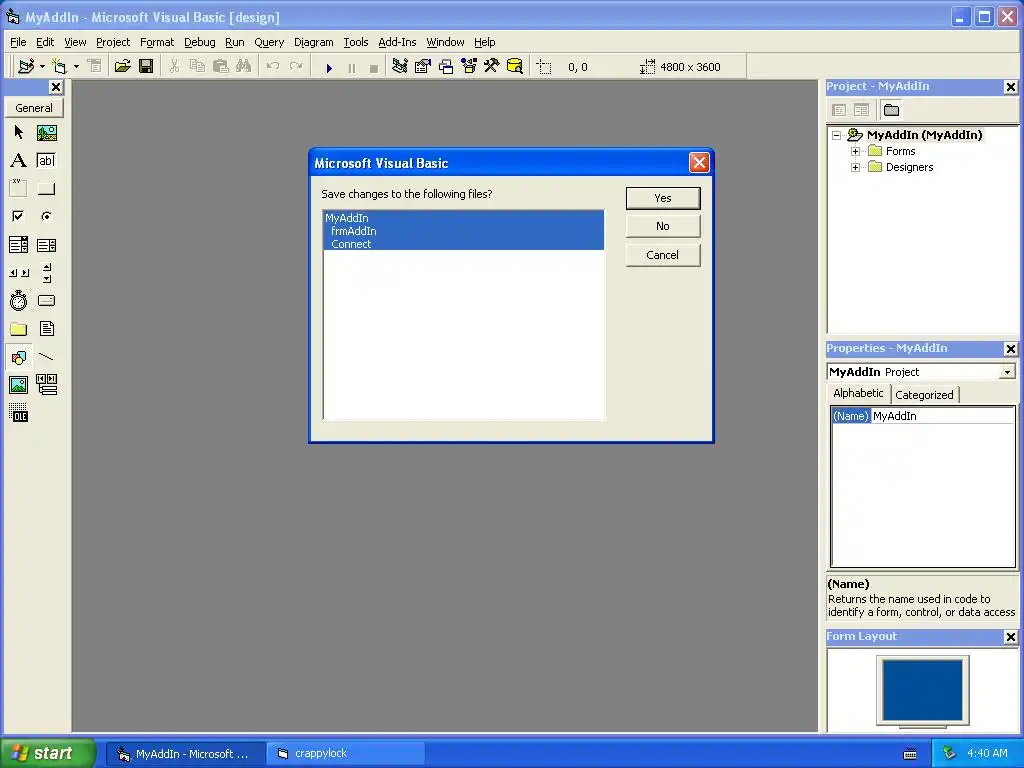
Task: Click the Toolbox hammer-and-wrench toolbar icon
Action: click(x=492, y=66)
